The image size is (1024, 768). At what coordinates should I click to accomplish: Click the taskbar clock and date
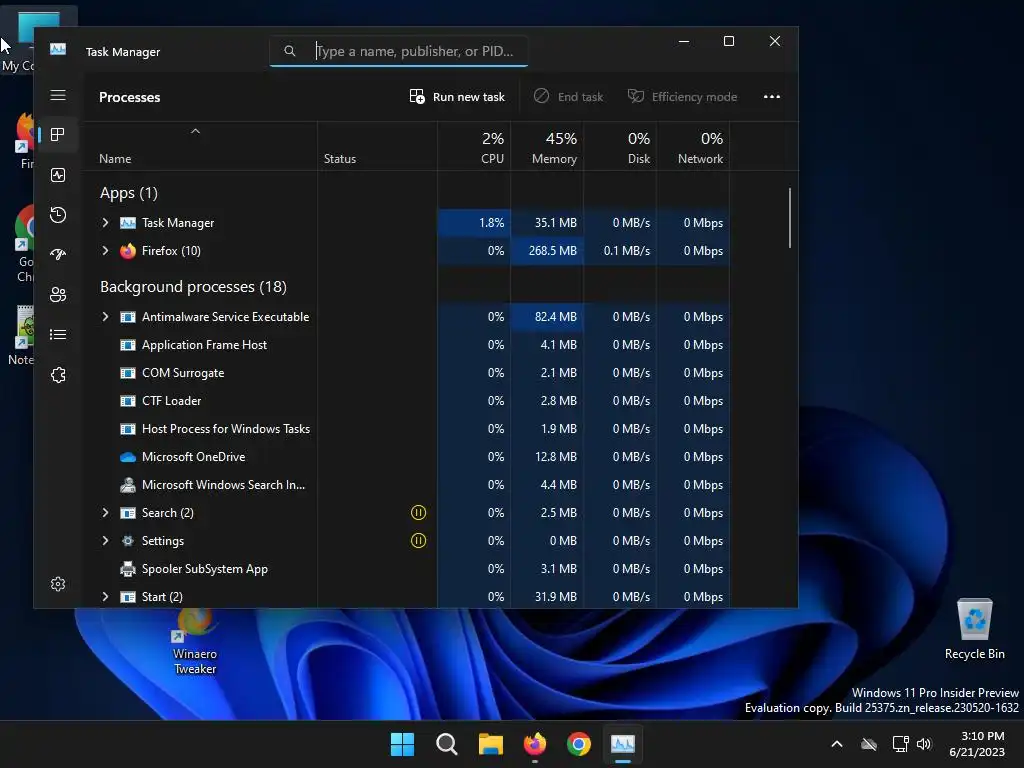977,744
